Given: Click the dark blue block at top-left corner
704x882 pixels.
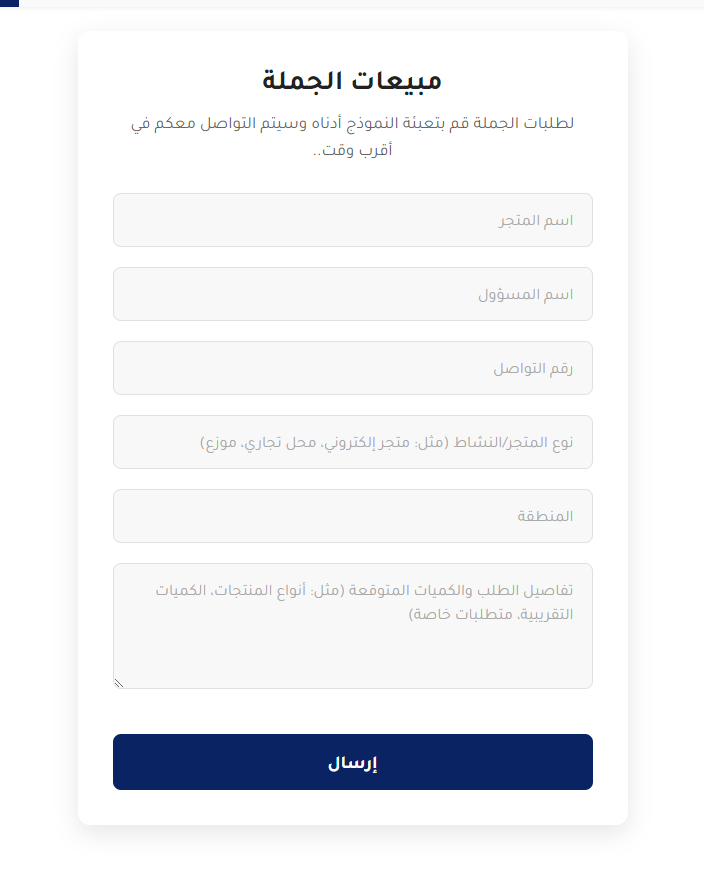Looking at the screenshot, I should tap(10, 3).
